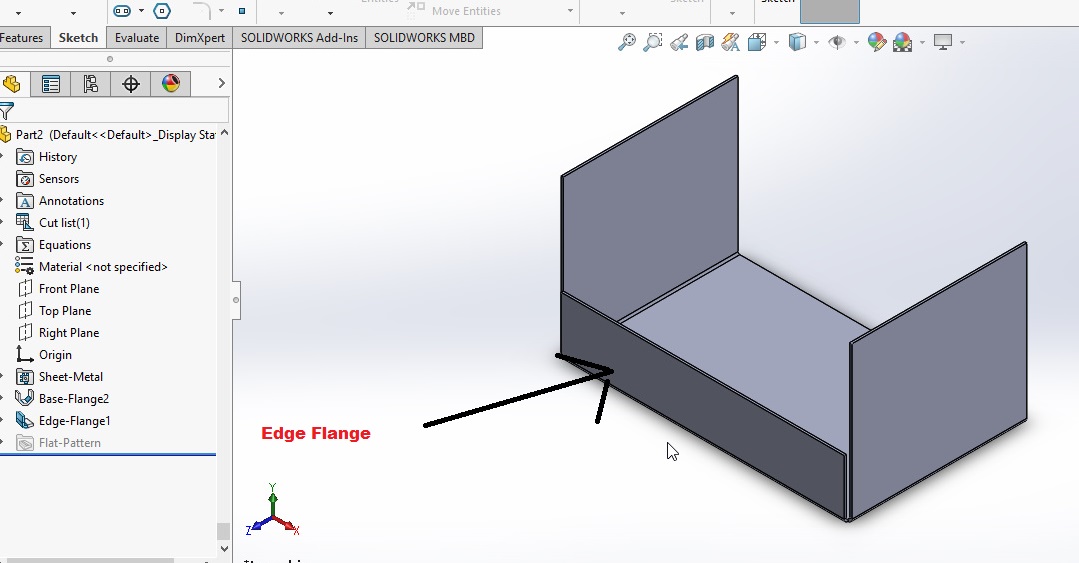Open the PropertyManager tab
The image size is (1079, 563).
coord(51,84)
